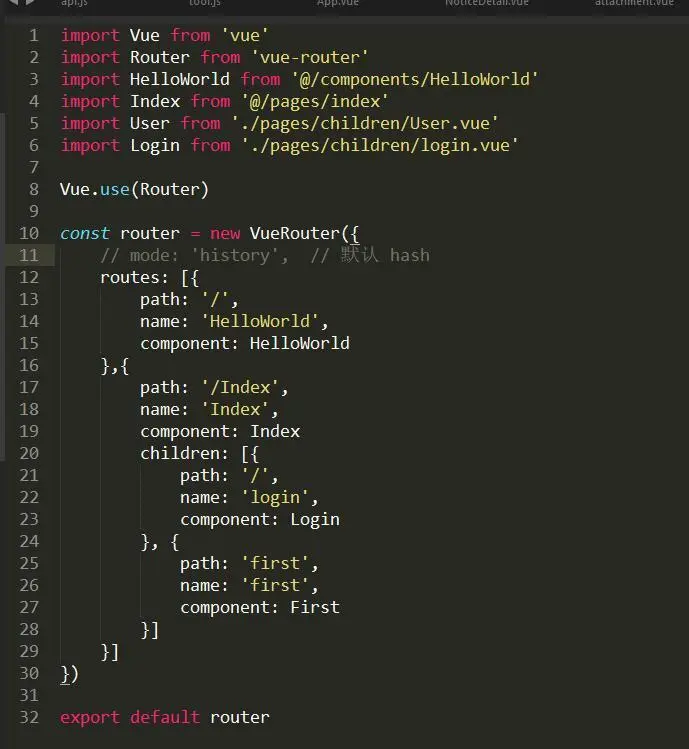Screen dimensions: 689x749
Task: Click line number 32 in the gutter
Action: pos(29,717)
